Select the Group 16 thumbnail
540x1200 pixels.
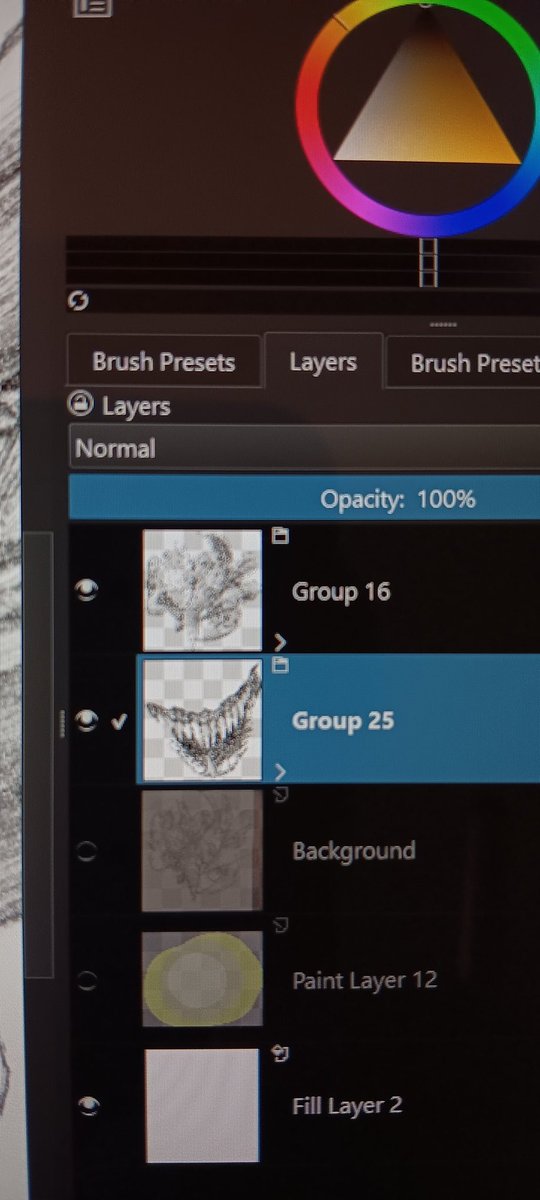click(x=203, y=590)
